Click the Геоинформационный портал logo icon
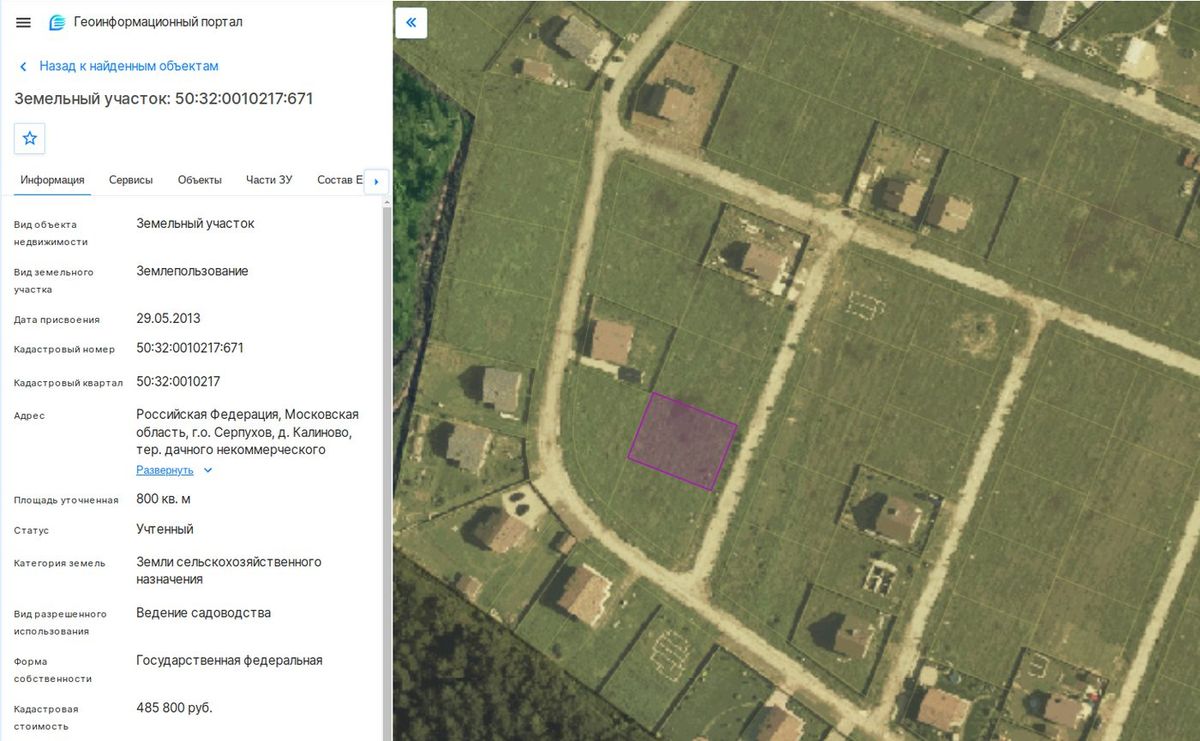The height and width of the screenshot is (741, 1200). click(x=57, y=22)
